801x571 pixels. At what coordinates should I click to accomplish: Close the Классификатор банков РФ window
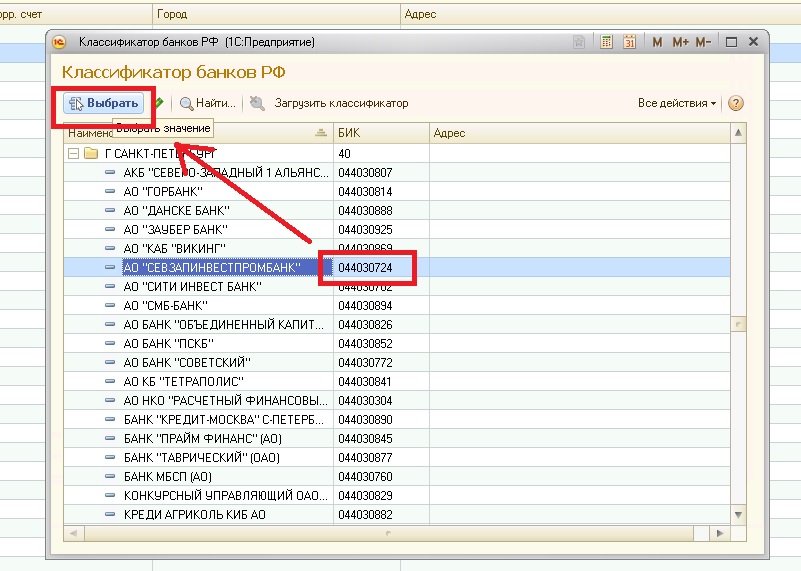(x=753, y=42)
